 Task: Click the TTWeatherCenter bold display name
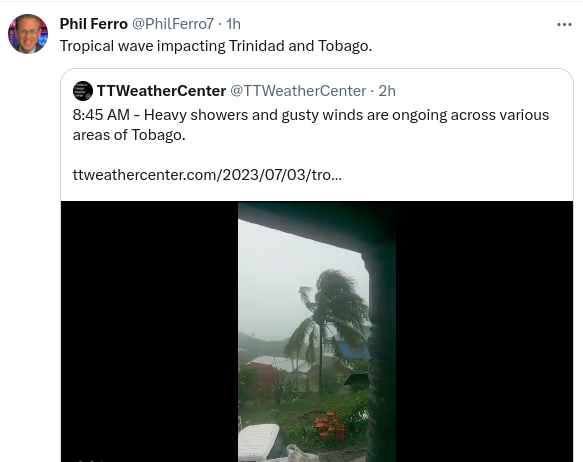click(161, 91)
